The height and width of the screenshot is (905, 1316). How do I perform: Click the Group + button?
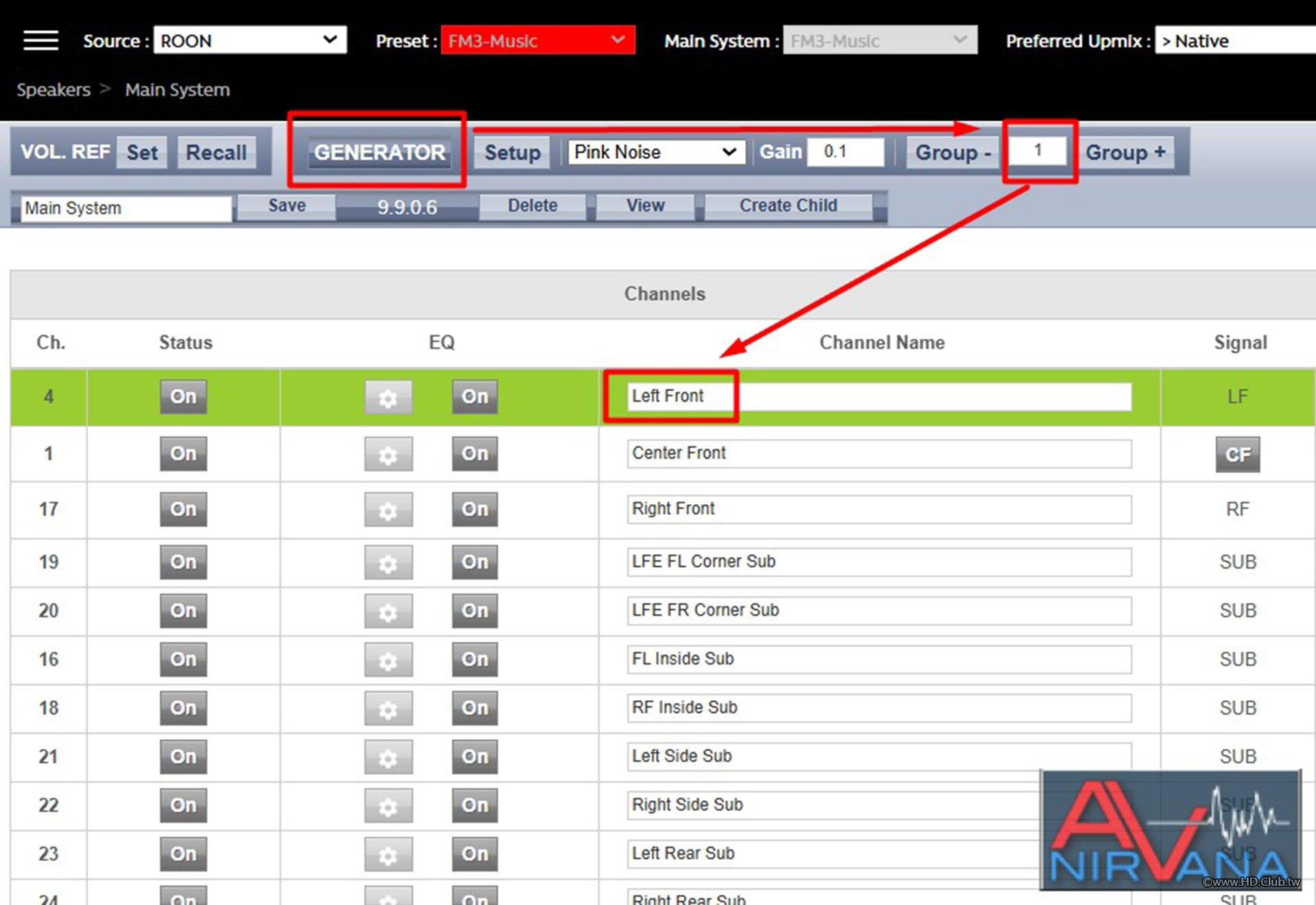(1125, 152)
